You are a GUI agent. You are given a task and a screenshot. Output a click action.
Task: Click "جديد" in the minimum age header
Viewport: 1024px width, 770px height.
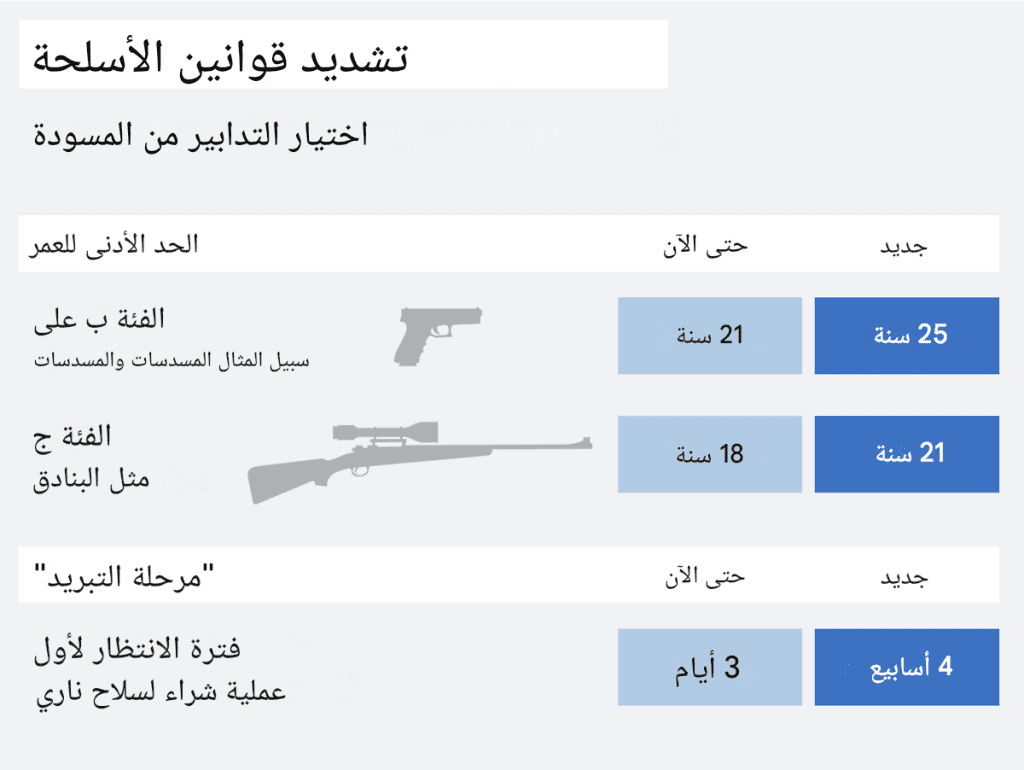[x=903, y=245]
